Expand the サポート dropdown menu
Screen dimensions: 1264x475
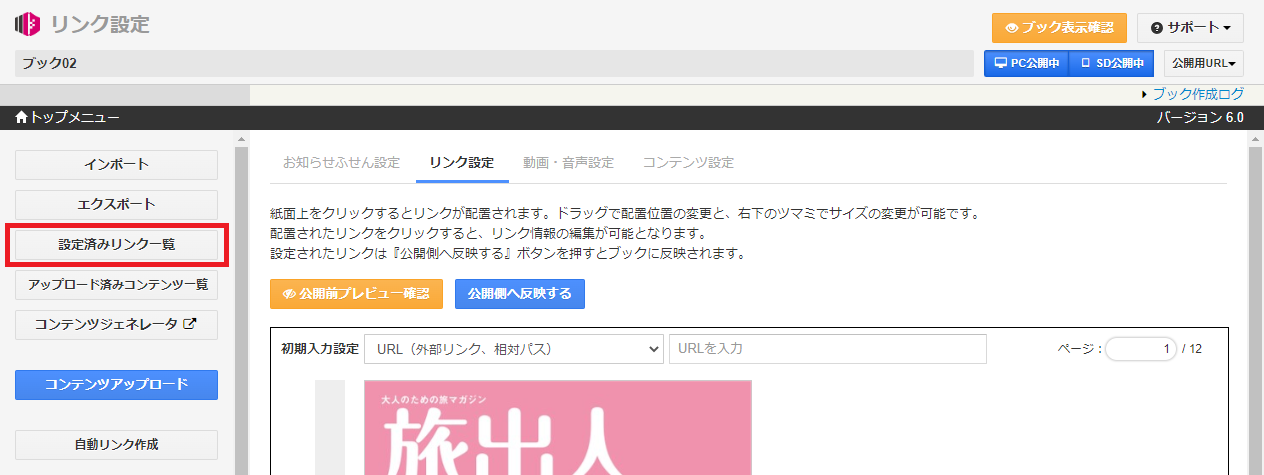pyautogui.click(x=1190, y=27)
